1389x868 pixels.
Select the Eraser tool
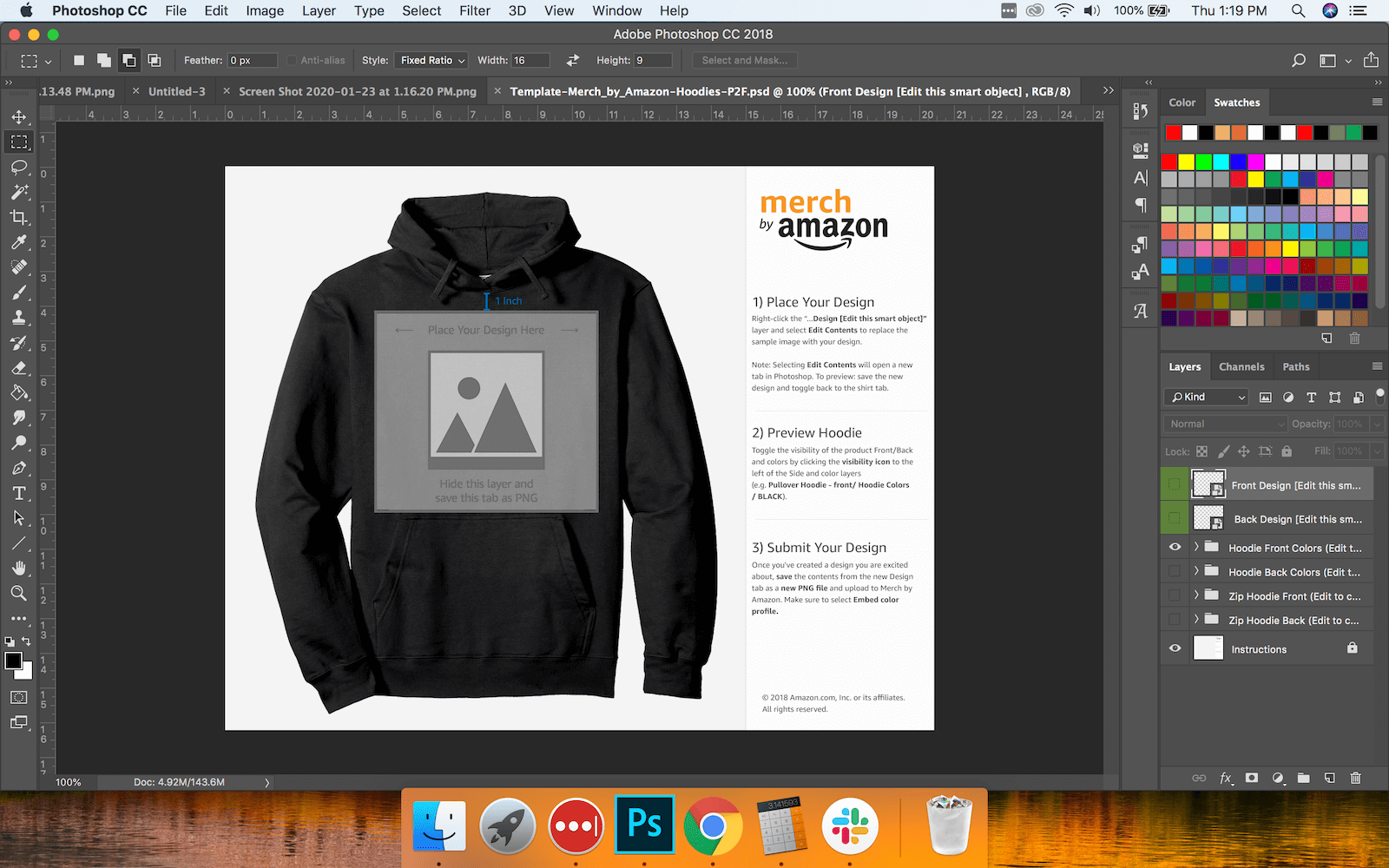pyautogui.click(x=19, y=368)
